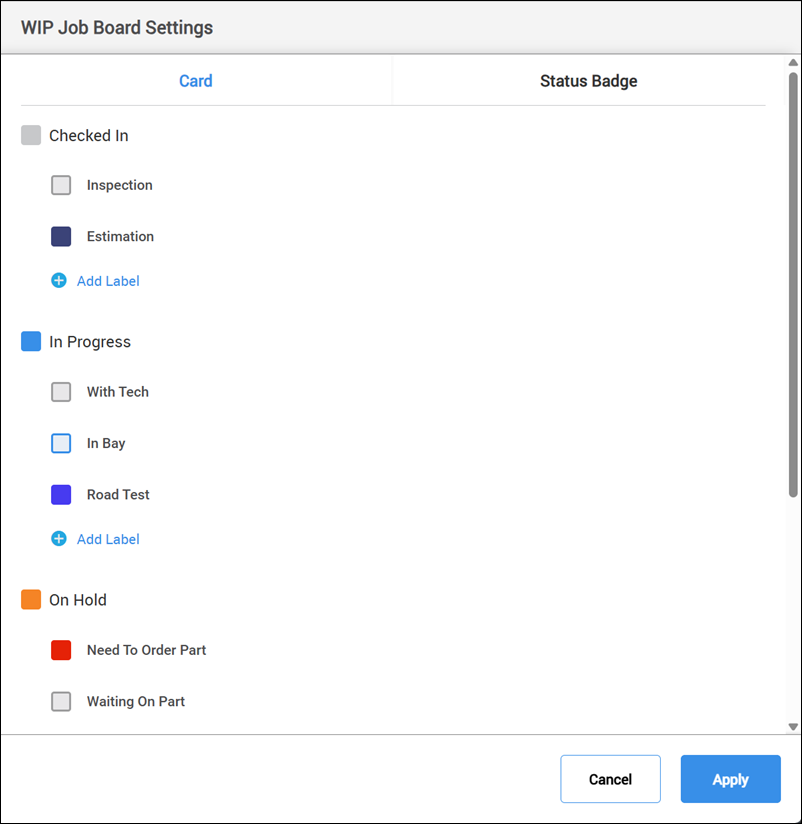Click the gray Waiting On Part color square
Image resolution: width=802 pixels, height=824 pixels.
[61, 701]
